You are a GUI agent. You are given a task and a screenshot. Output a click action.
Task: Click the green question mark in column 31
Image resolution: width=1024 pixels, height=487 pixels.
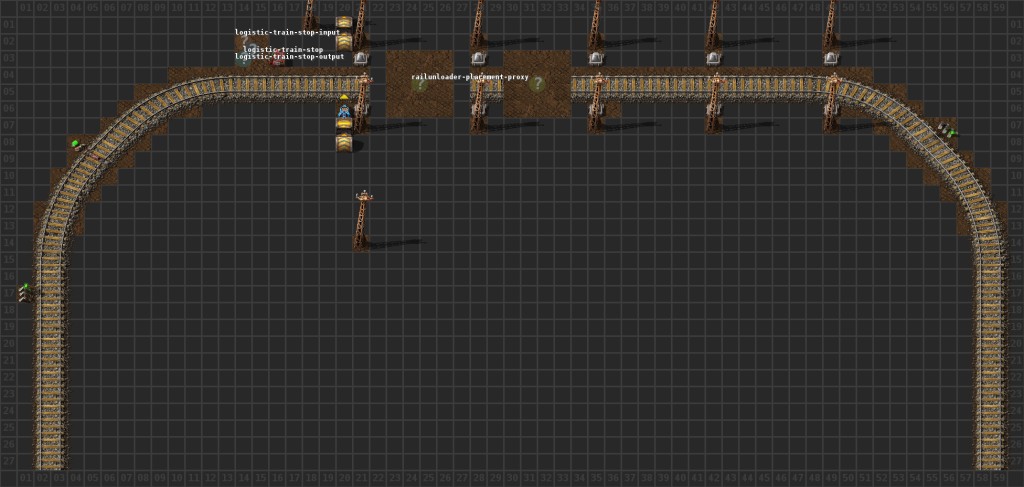[x=537, y=84]
